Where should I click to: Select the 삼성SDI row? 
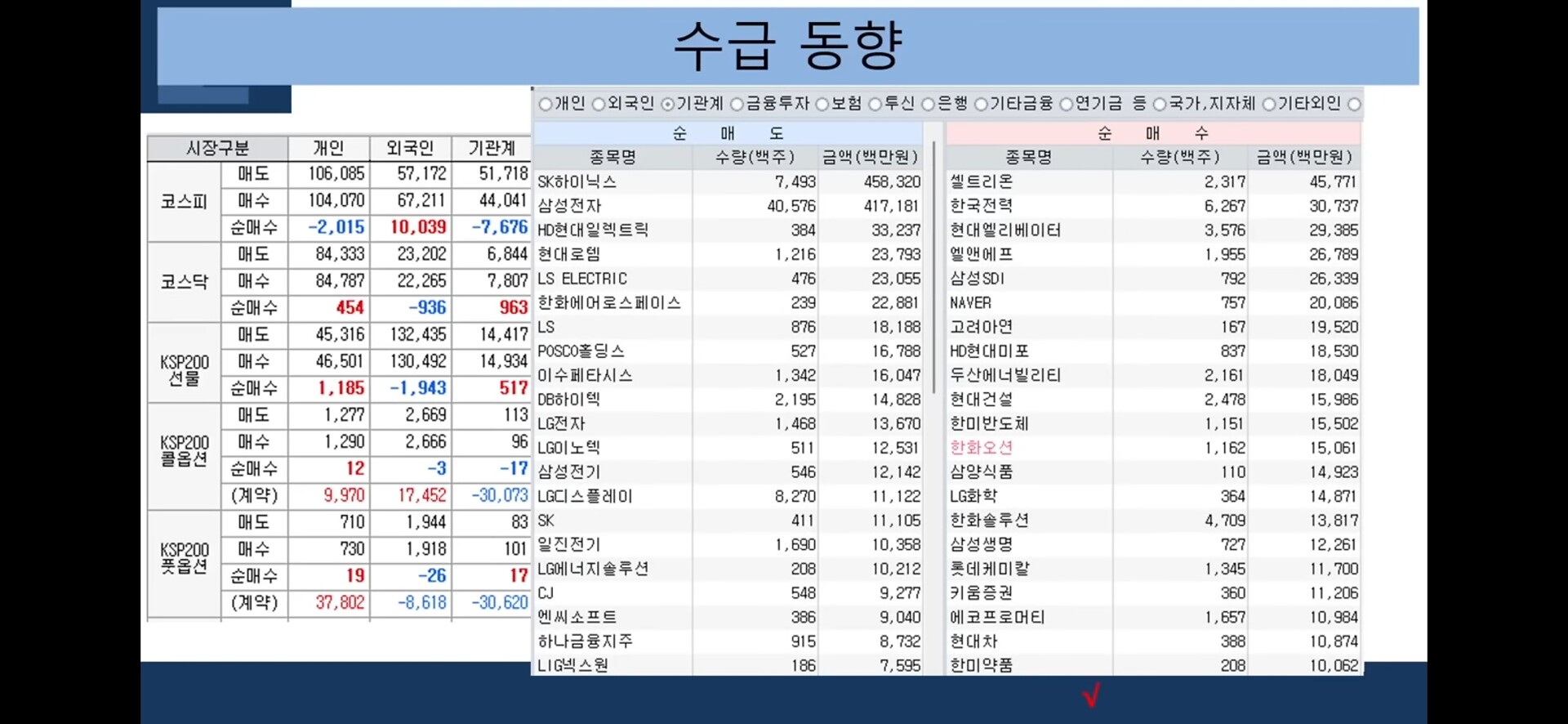1153,279
